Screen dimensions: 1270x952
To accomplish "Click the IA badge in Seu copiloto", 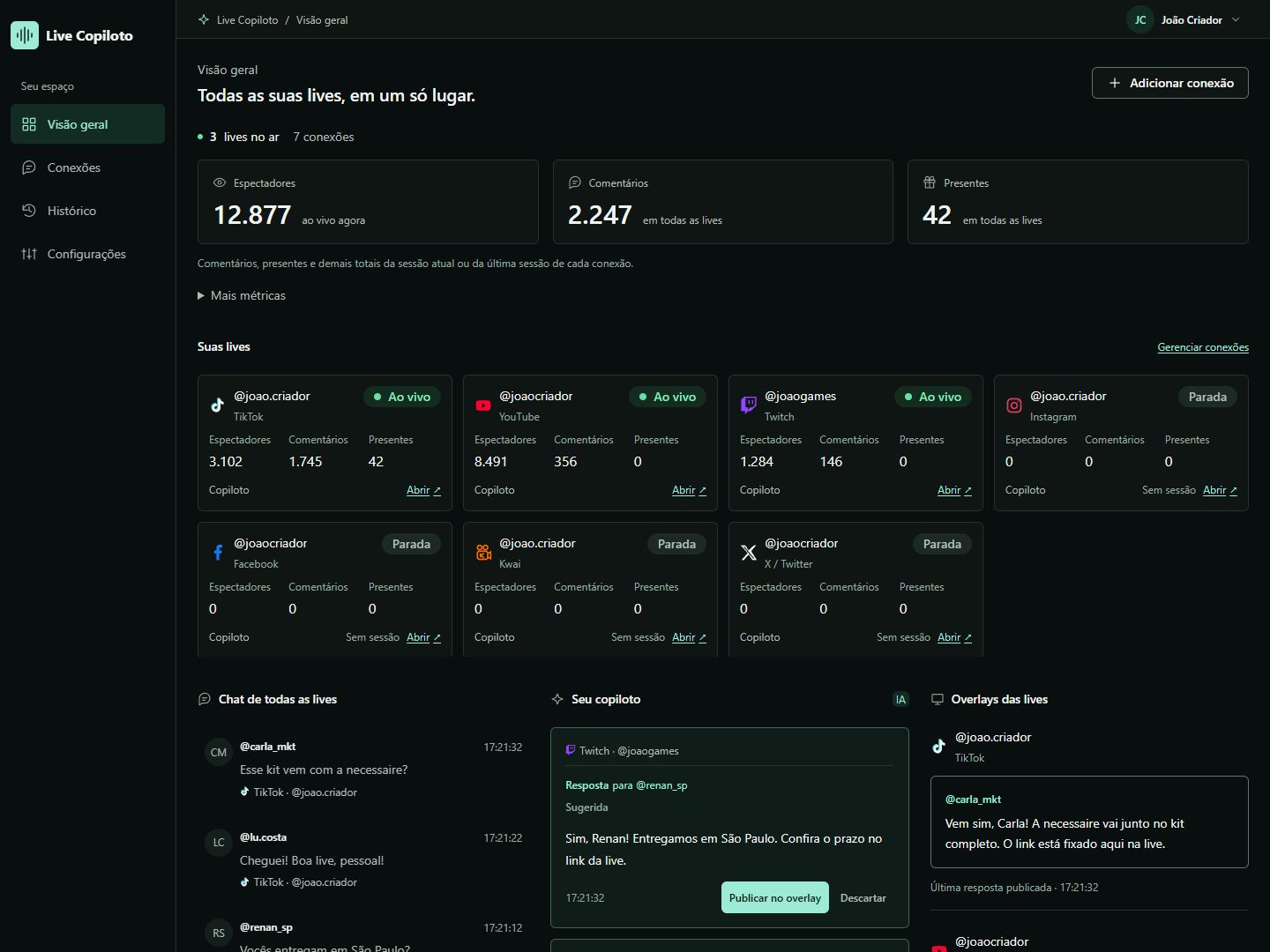I will [x=900, y=699].
